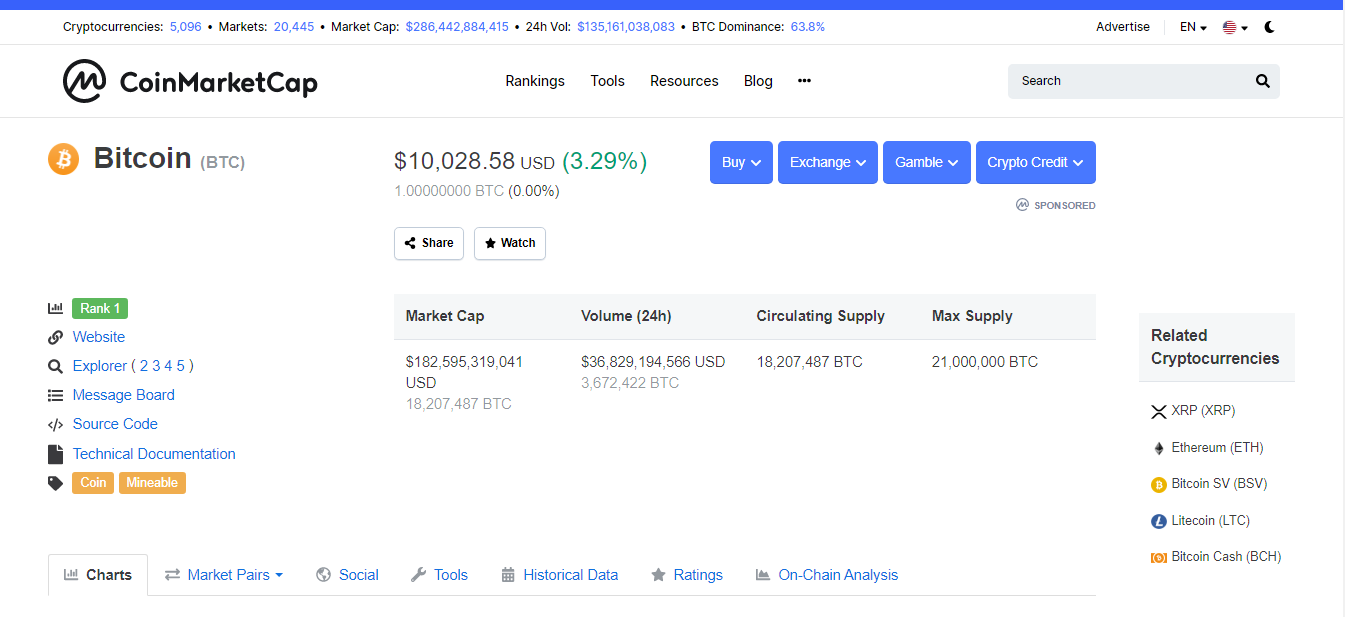Click the Source Code brackets icon
The image size is (1345, 617).
[x=55, y=425]
